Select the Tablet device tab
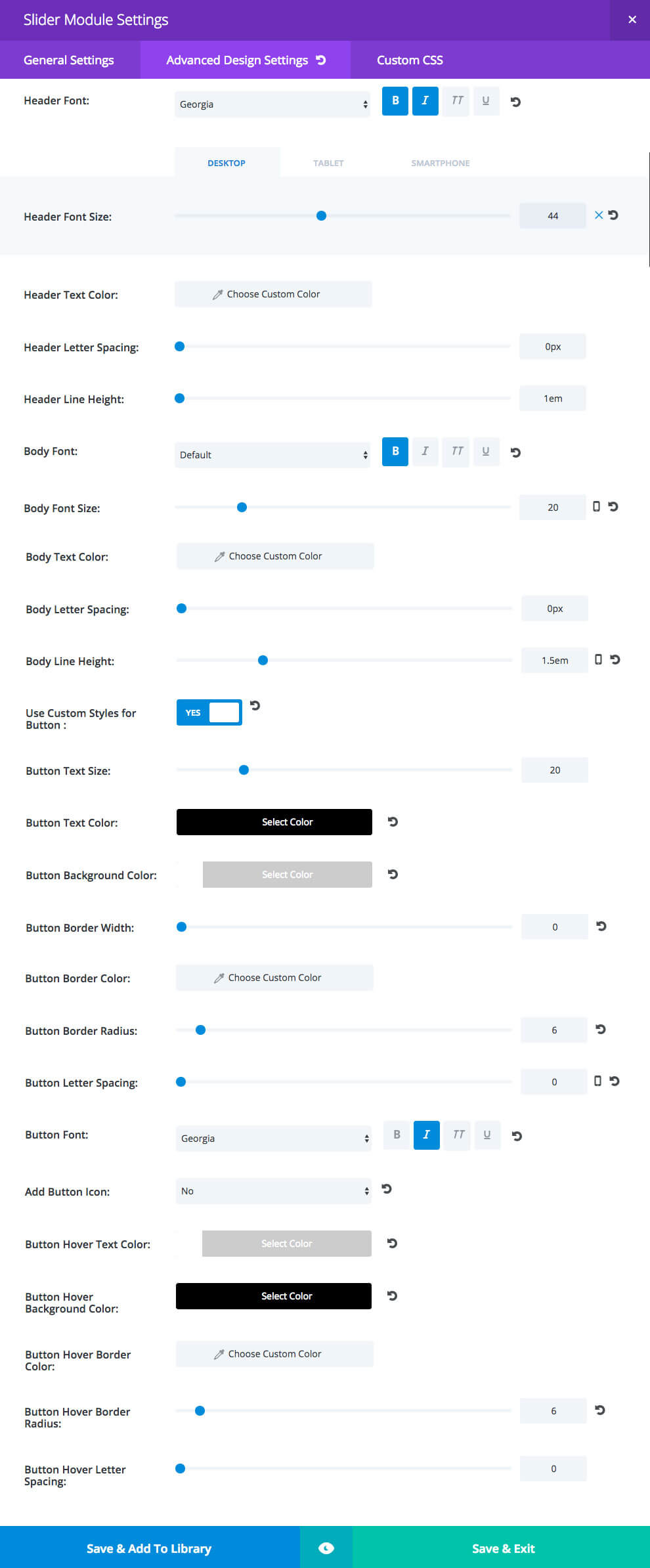Screen dimensions: 650x1568 pos(328,163)
